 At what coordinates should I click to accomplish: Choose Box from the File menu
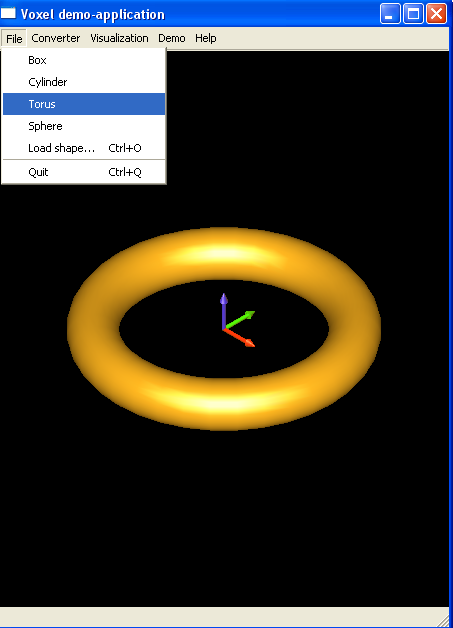point(84,60)
